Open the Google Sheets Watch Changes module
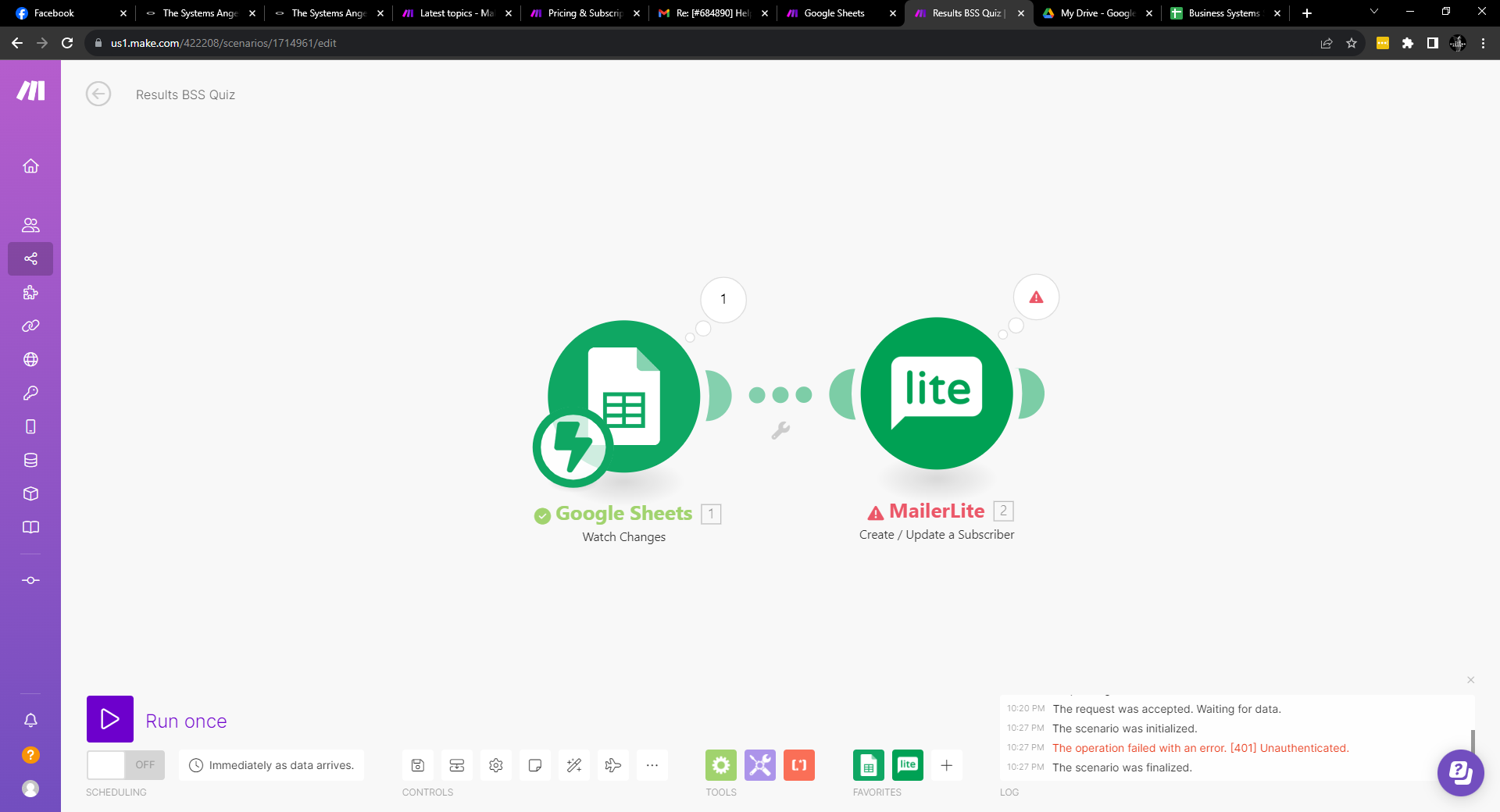 point(623,397)
